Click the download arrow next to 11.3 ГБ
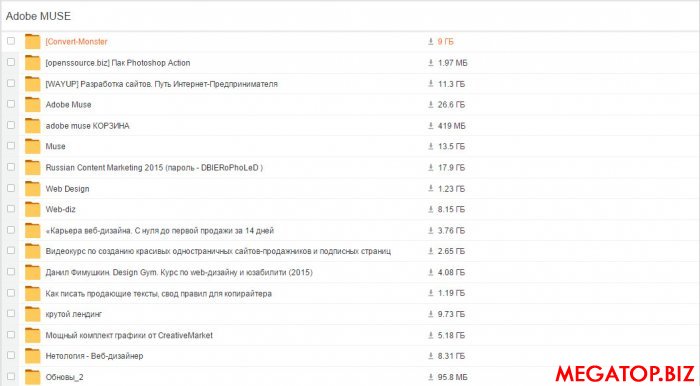700x386 pixels. tap(431, 83)
